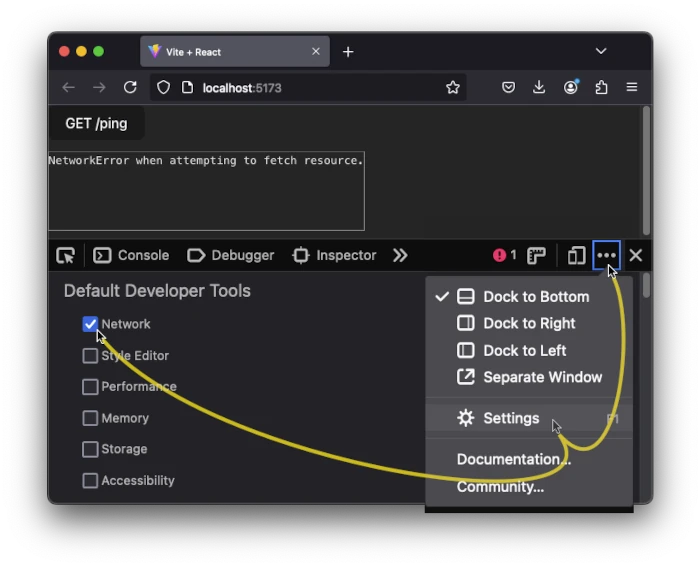Uncheck the Network tool checkbox

(90, 324)
